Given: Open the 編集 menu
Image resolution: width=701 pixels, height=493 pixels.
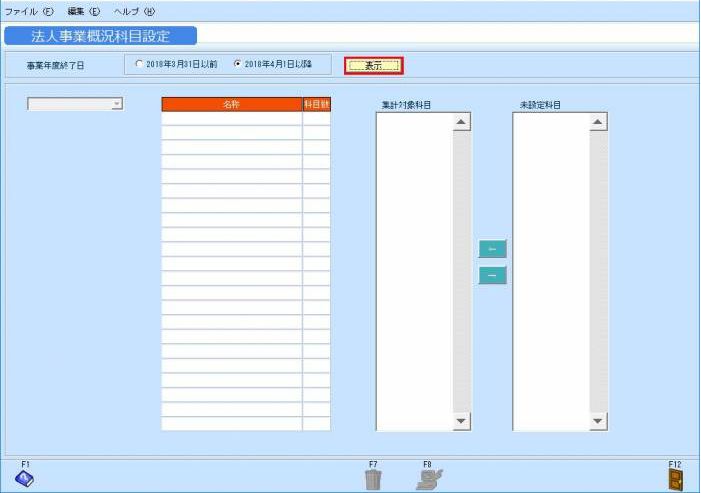Looking at the screenshot, I should 84,12.
